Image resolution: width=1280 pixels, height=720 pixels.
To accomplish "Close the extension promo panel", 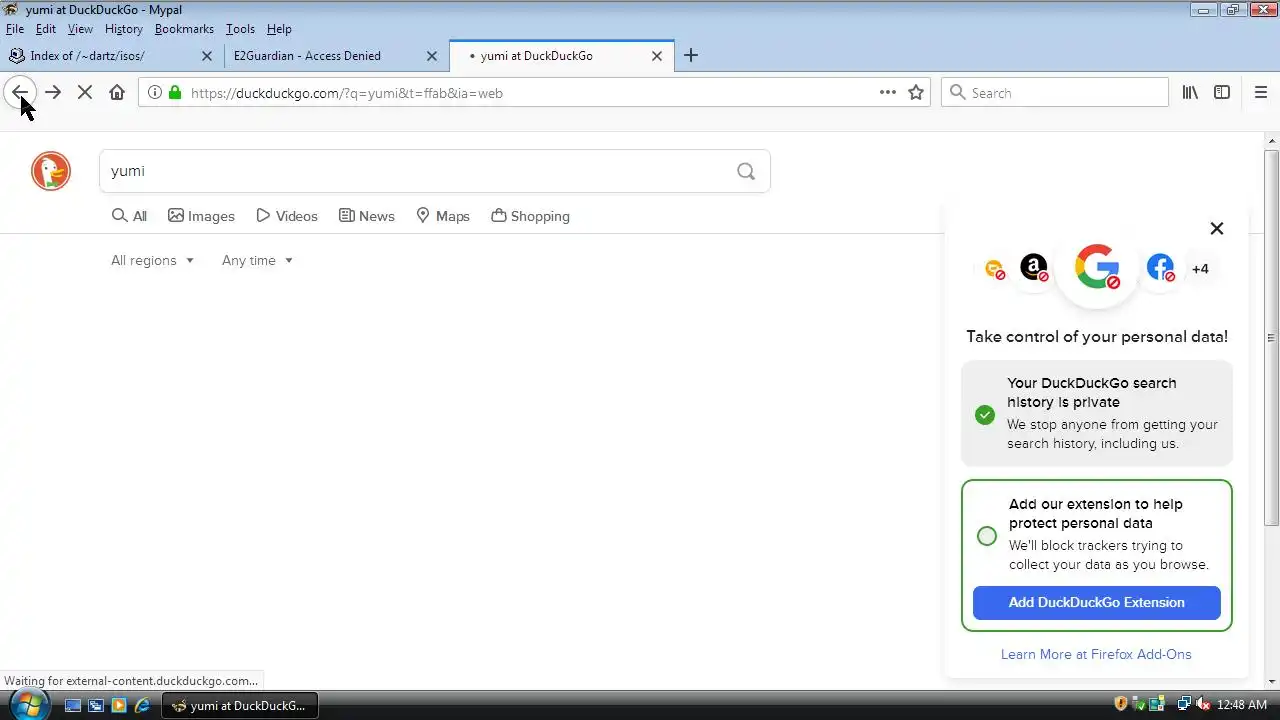I will (1217, 228).
